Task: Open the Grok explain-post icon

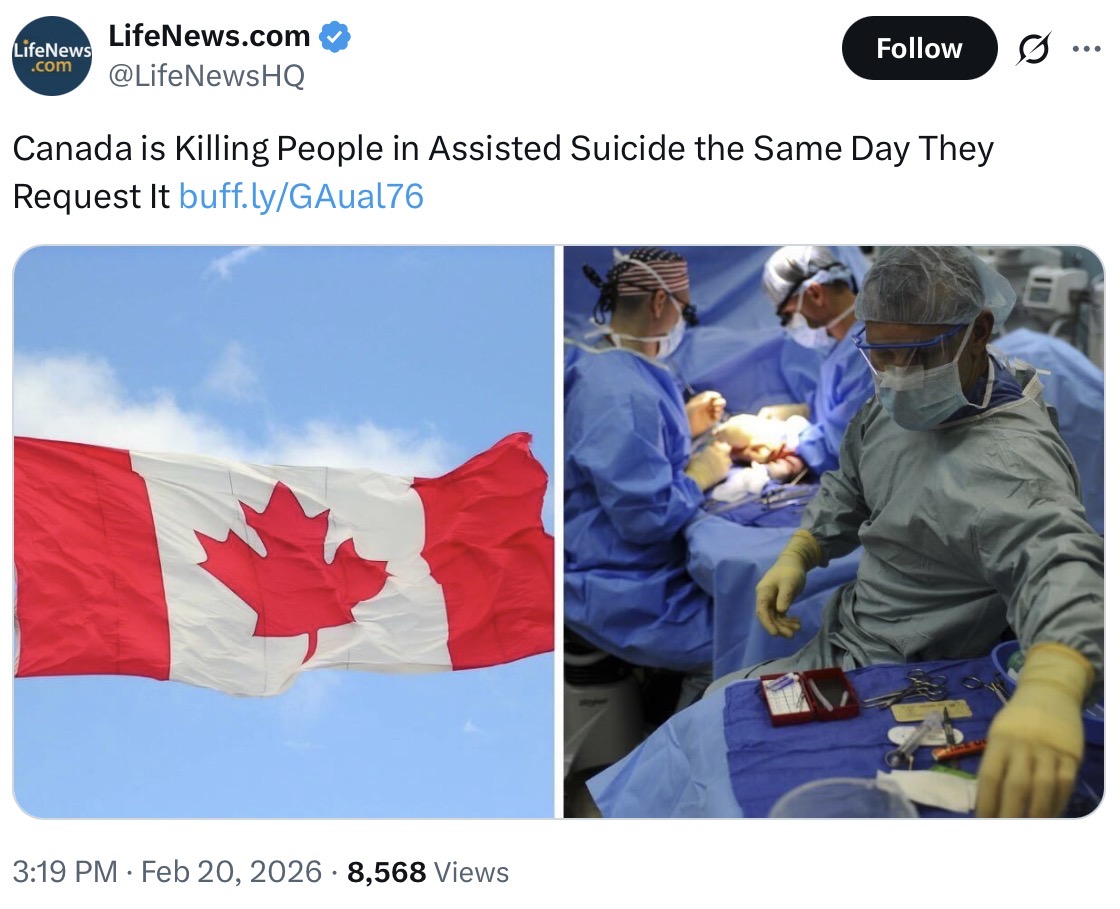Action: (1032, 49)
